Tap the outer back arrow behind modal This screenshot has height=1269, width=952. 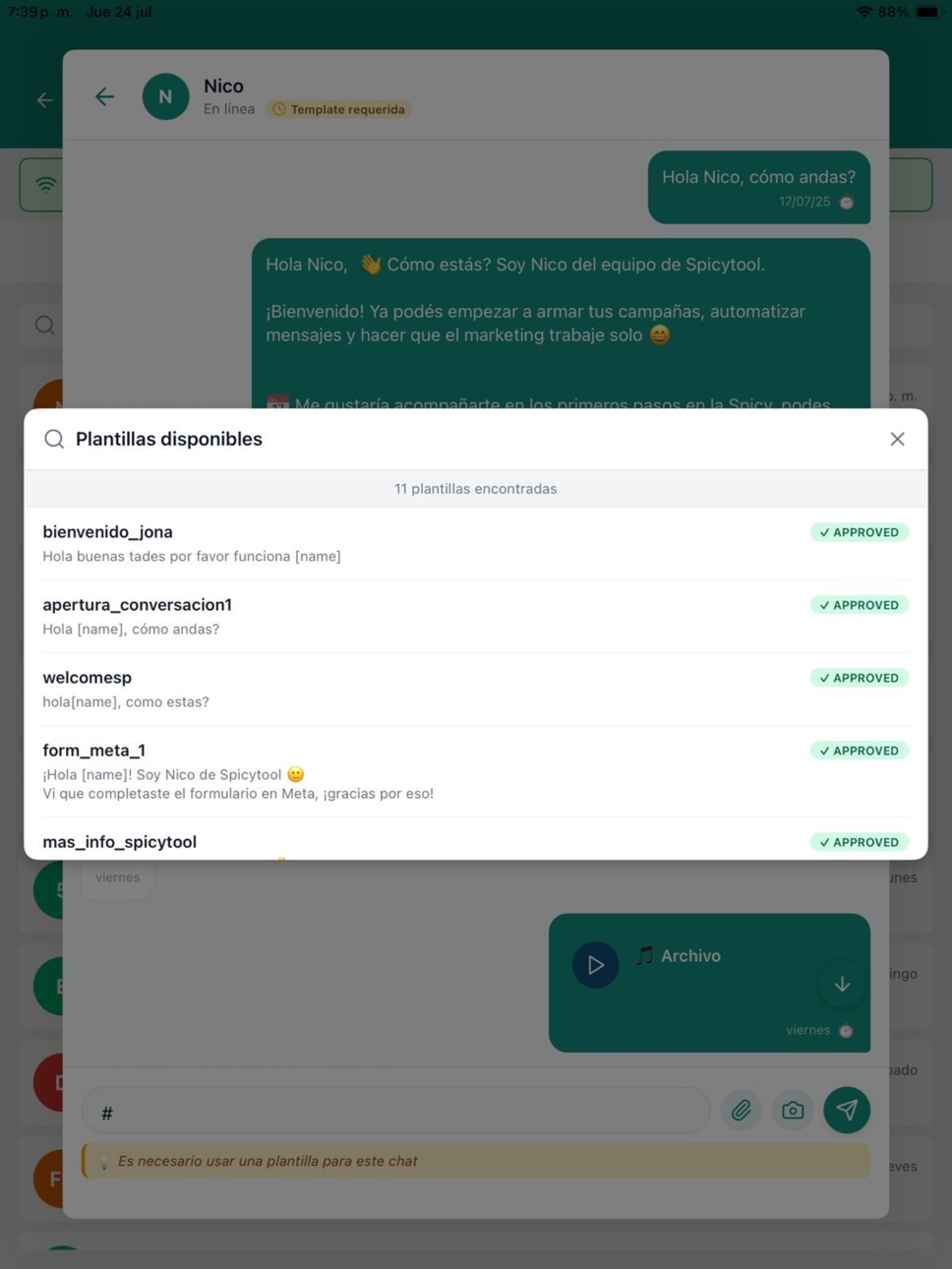pos(45,99)
